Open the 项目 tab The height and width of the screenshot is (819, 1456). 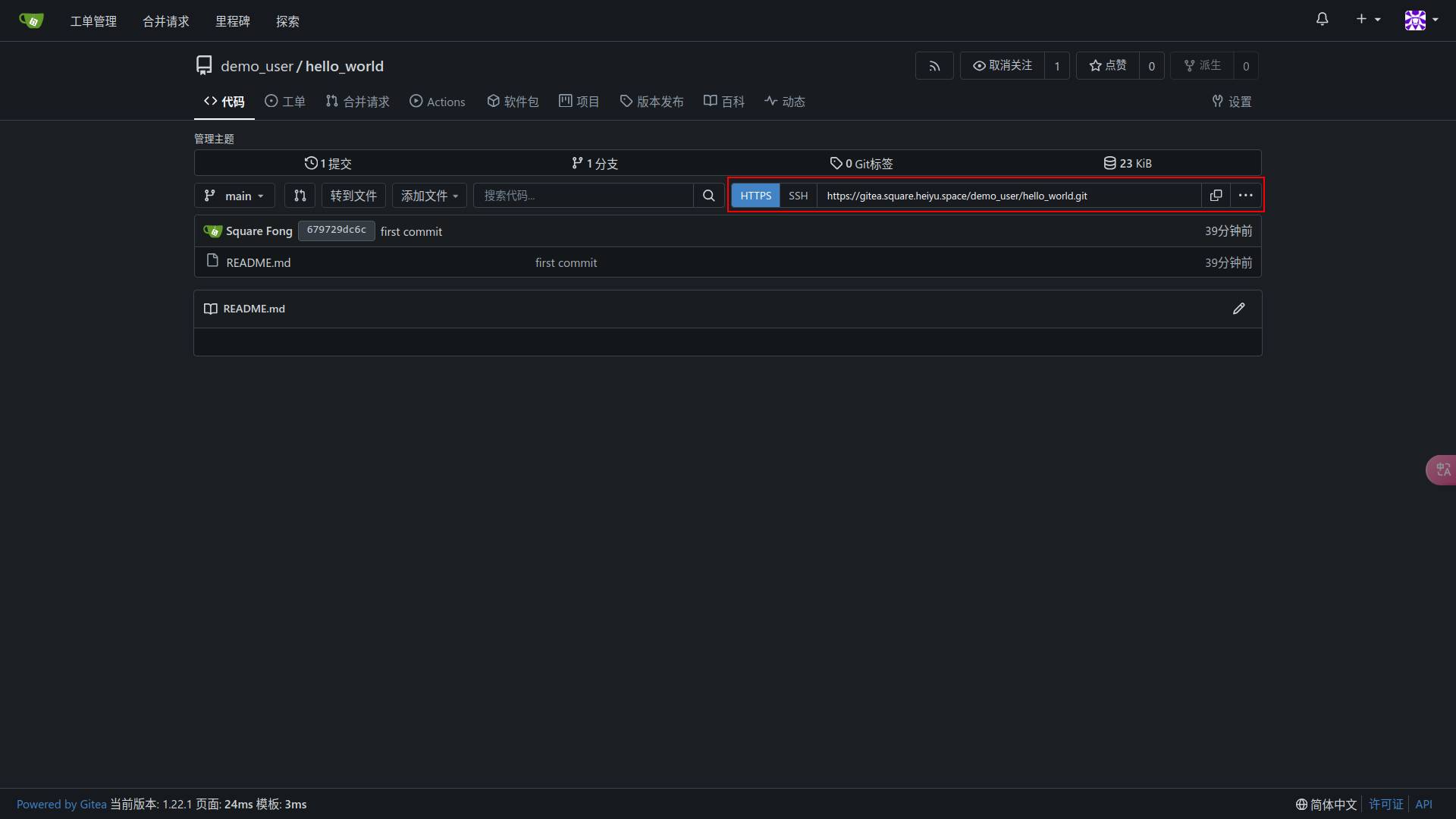pyautogui.click(x=579, y=102)
